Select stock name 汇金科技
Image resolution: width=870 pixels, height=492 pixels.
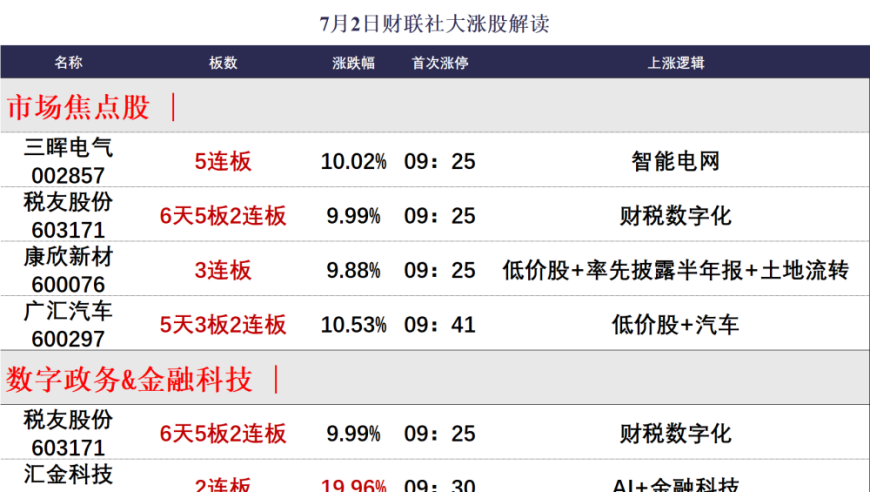point(68,474)
